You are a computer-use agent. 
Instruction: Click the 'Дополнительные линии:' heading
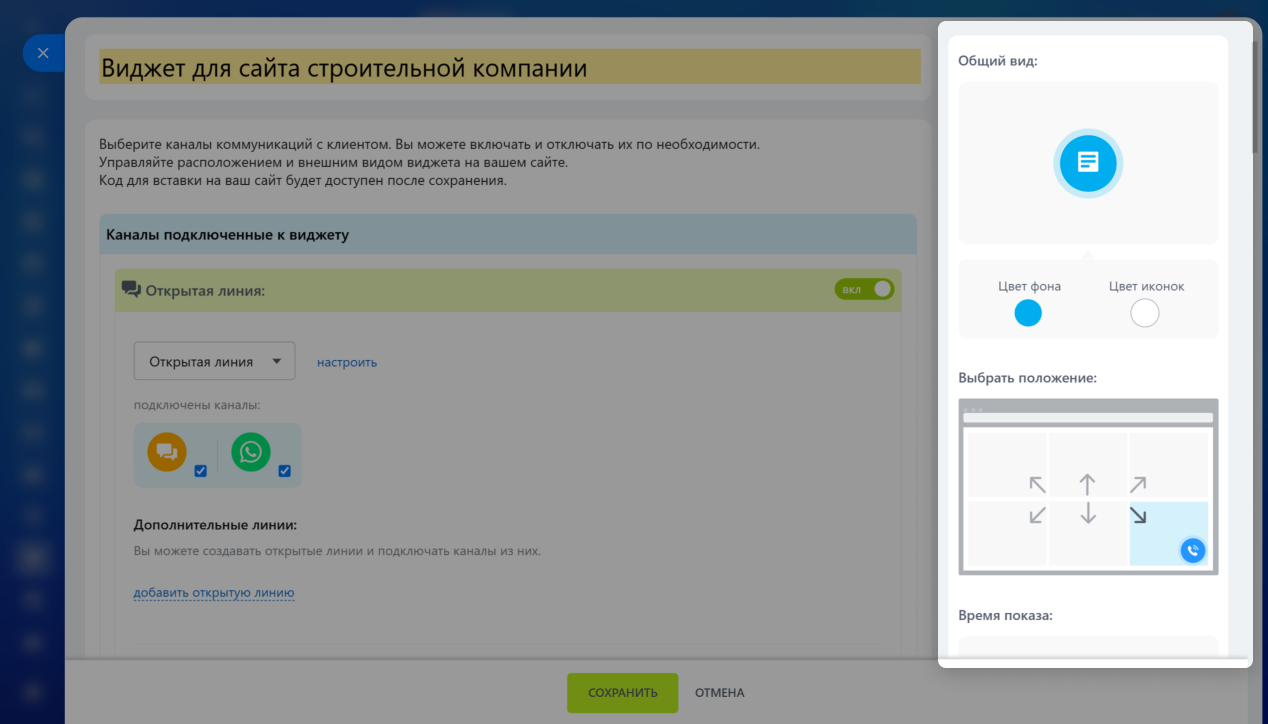pos(216,525)
